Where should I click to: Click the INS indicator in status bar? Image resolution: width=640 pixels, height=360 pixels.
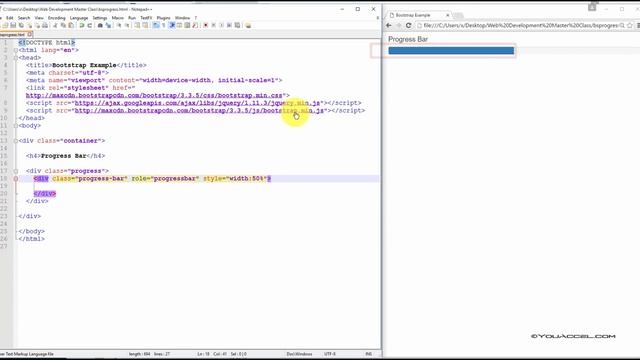click(369, 354)
